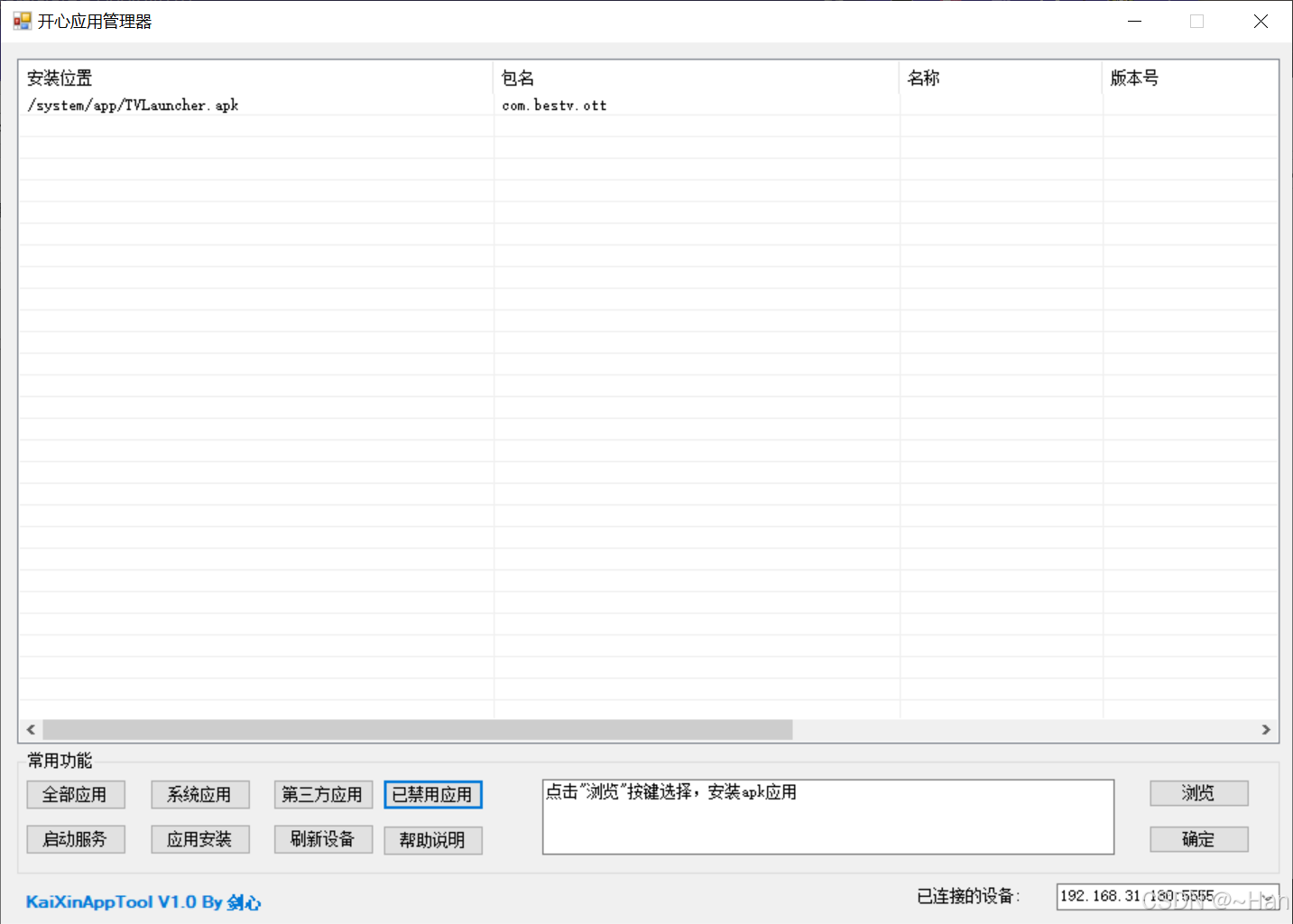Click the KaiXinAppTool V1.0 By 剑心 label

click(143, 901)
